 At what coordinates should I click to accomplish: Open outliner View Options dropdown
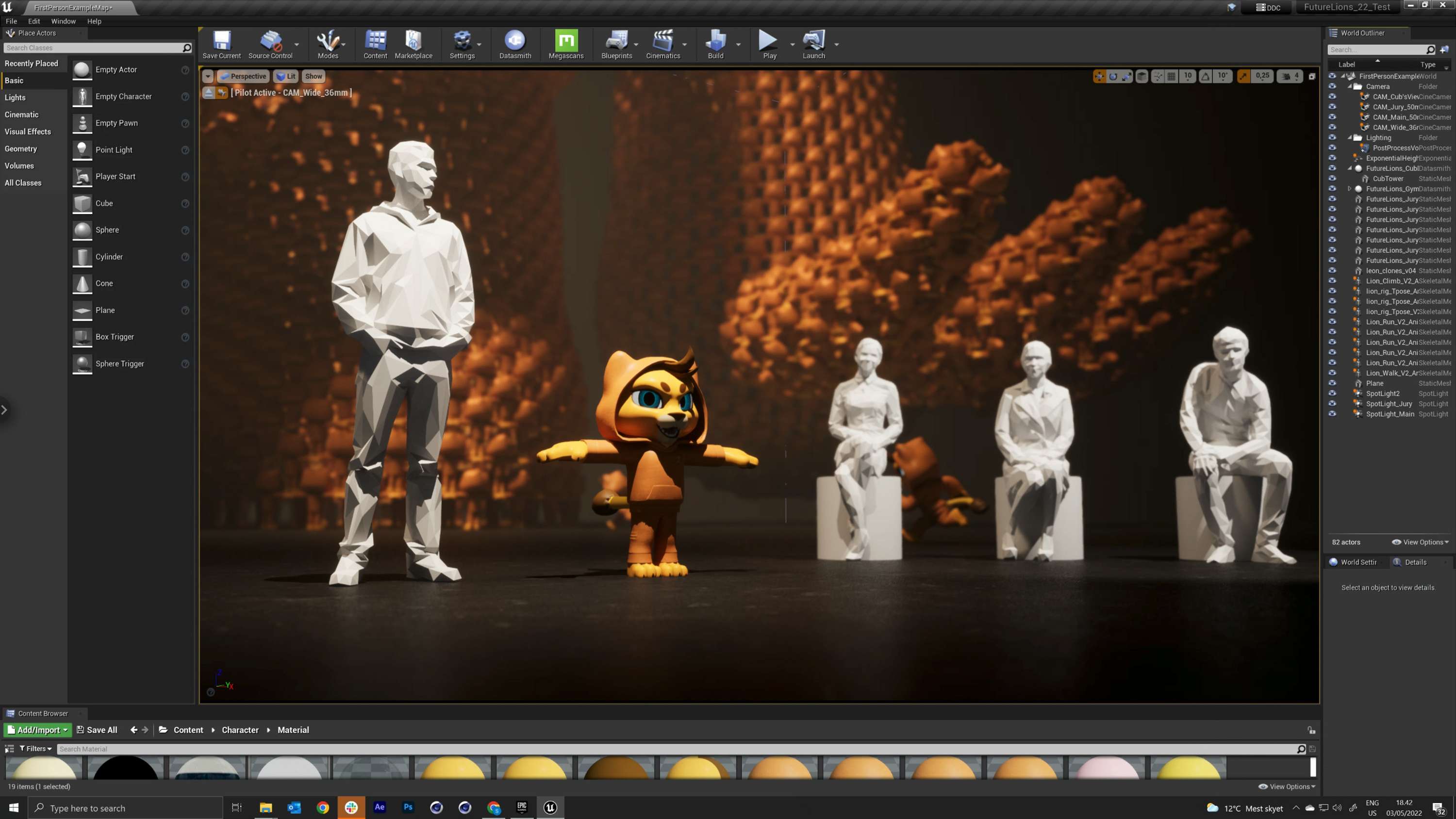point(1421,542)
